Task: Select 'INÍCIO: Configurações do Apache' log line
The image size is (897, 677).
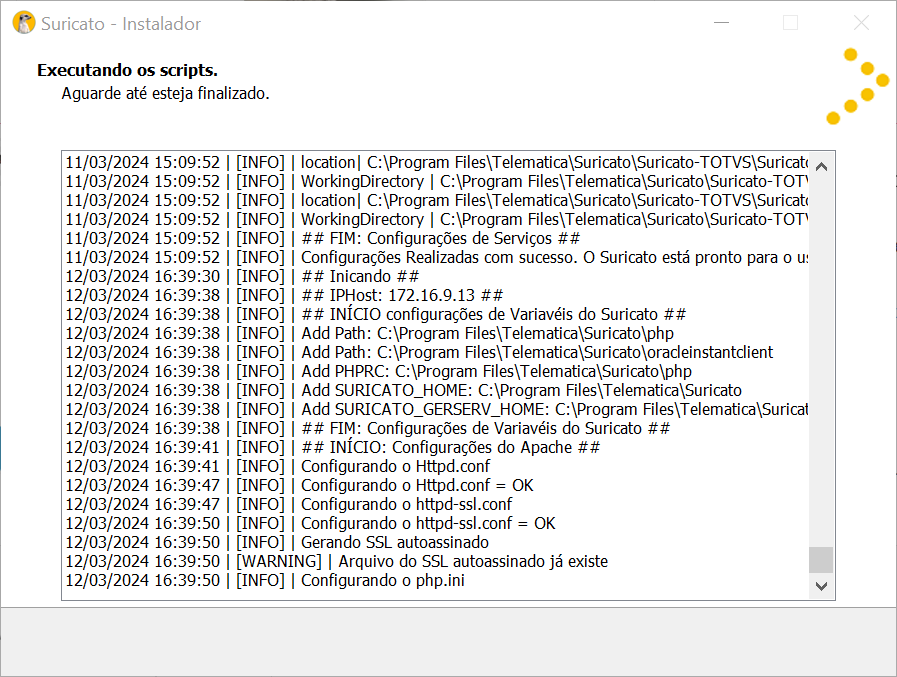Action: click(332, 447)
